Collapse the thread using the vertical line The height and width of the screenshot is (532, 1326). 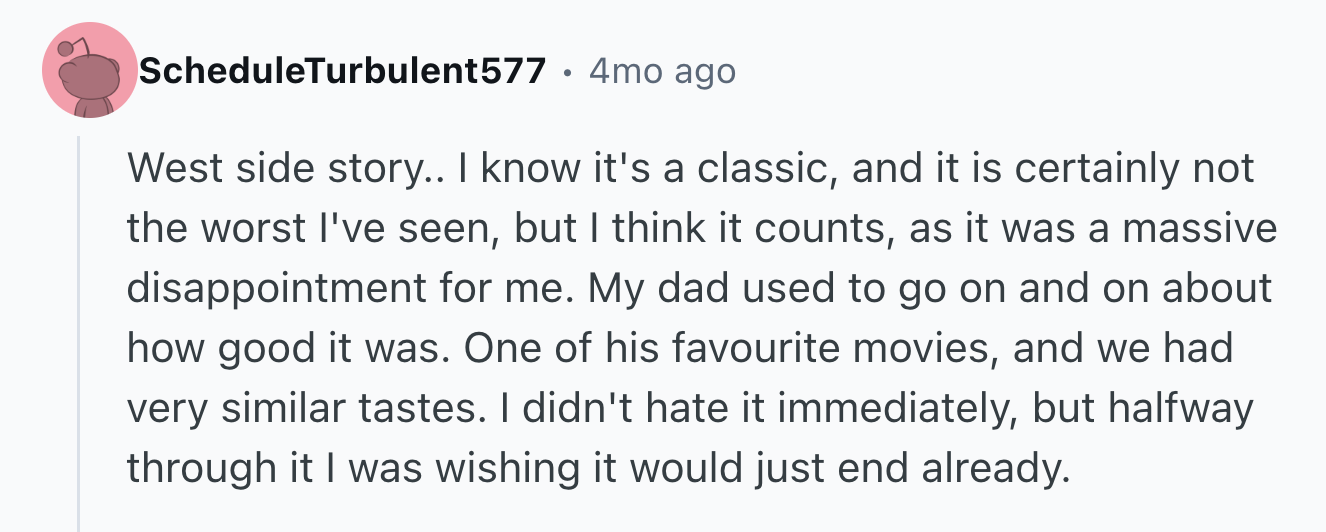click(79, 334)
